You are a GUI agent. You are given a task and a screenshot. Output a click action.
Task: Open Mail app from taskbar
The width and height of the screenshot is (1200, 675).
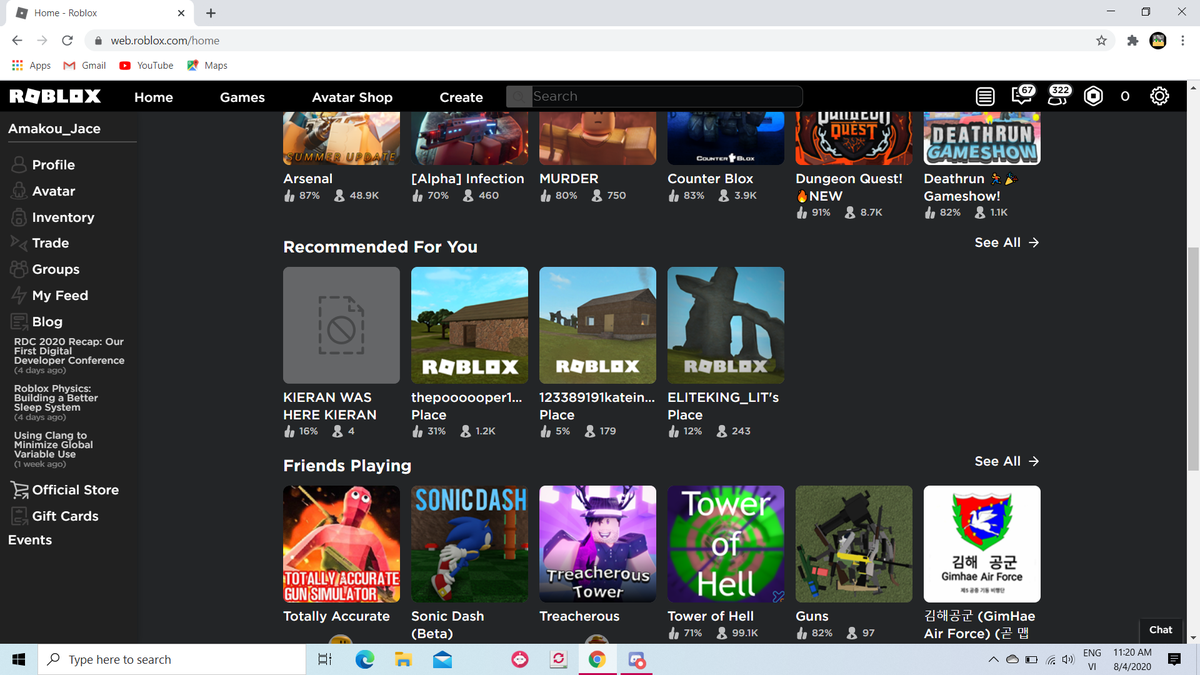coord(443,659)
